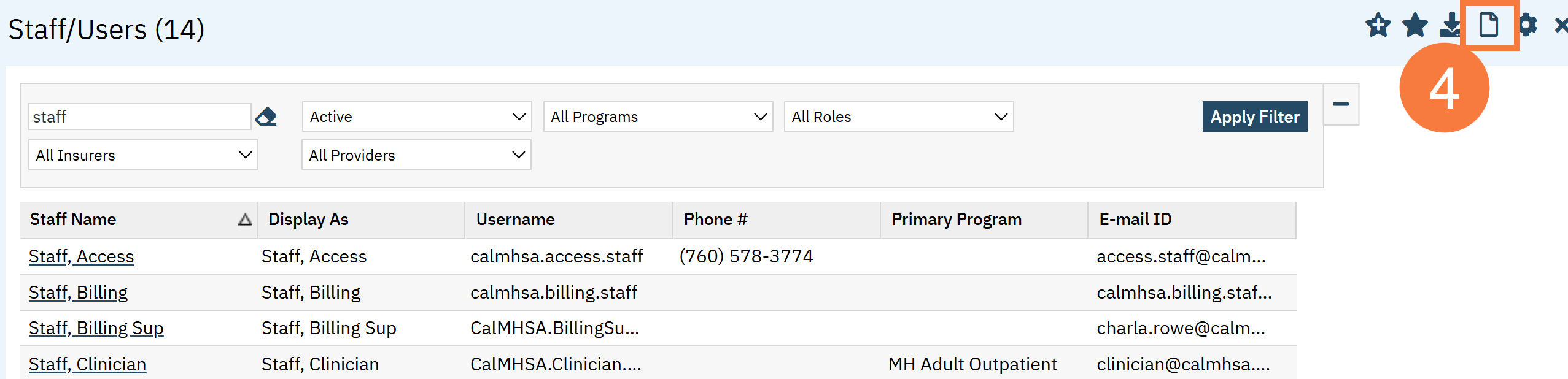Open the favorites solid star icon
This screenshot has width=1568, height=379.
tap(1415, 25)
